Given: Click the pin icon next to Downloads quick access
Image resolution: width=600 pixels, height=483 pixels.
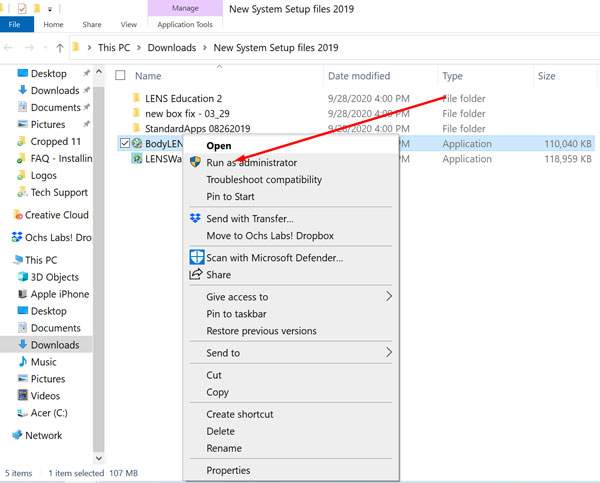Looking at the screenshot, I should coord(86,90).
